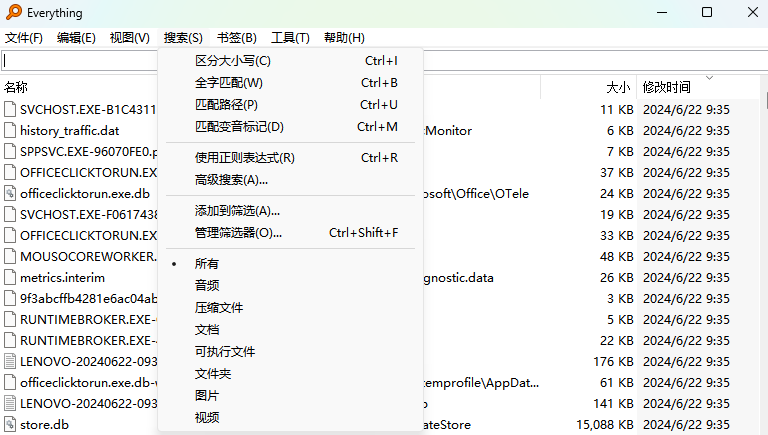Select the 音频 filter
768x435 pixels.
point(290,286)
